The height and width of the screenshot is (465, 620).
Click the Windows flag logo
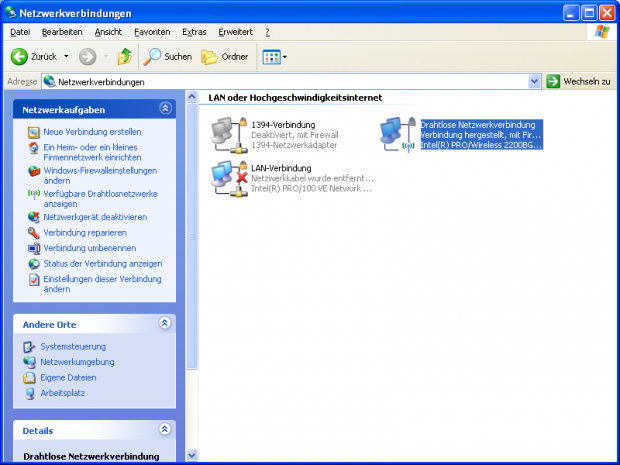point(602,32)
